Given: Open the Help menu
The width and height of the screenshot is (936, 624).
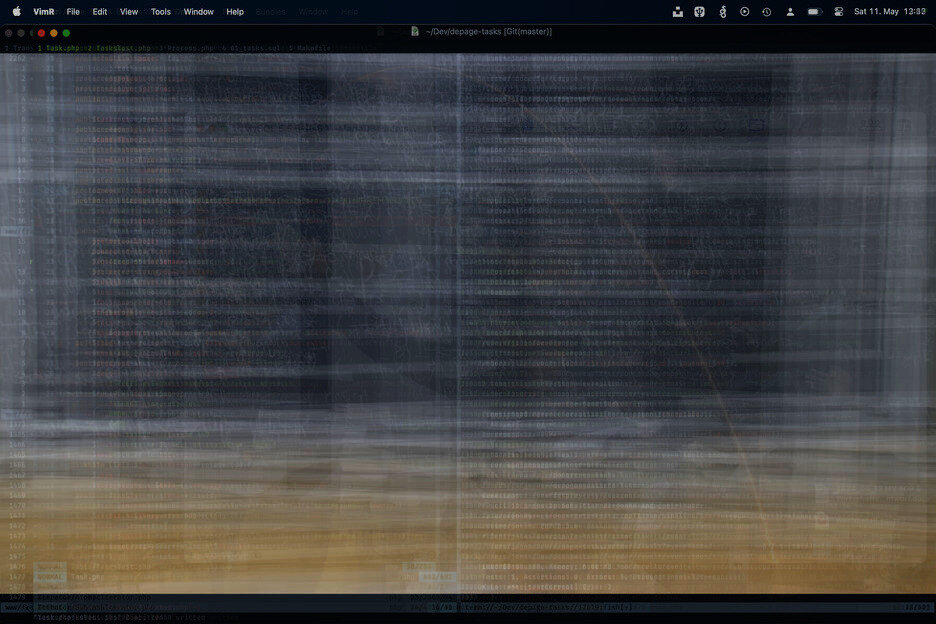Looking at the screenshot, I should 235,11.
